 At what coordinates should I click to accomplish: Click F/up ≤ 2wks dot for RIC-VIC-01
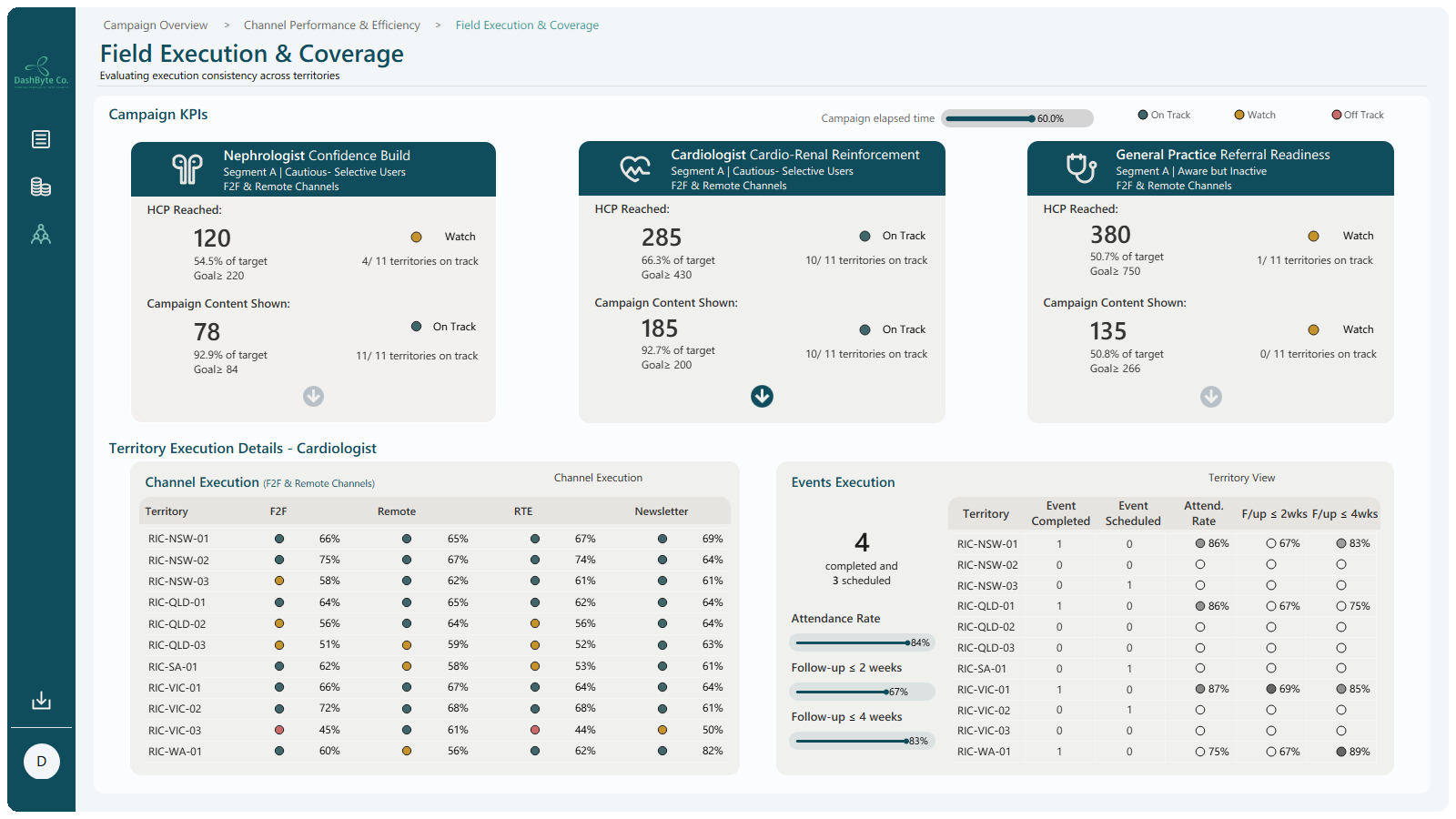tap(1271, 689)
